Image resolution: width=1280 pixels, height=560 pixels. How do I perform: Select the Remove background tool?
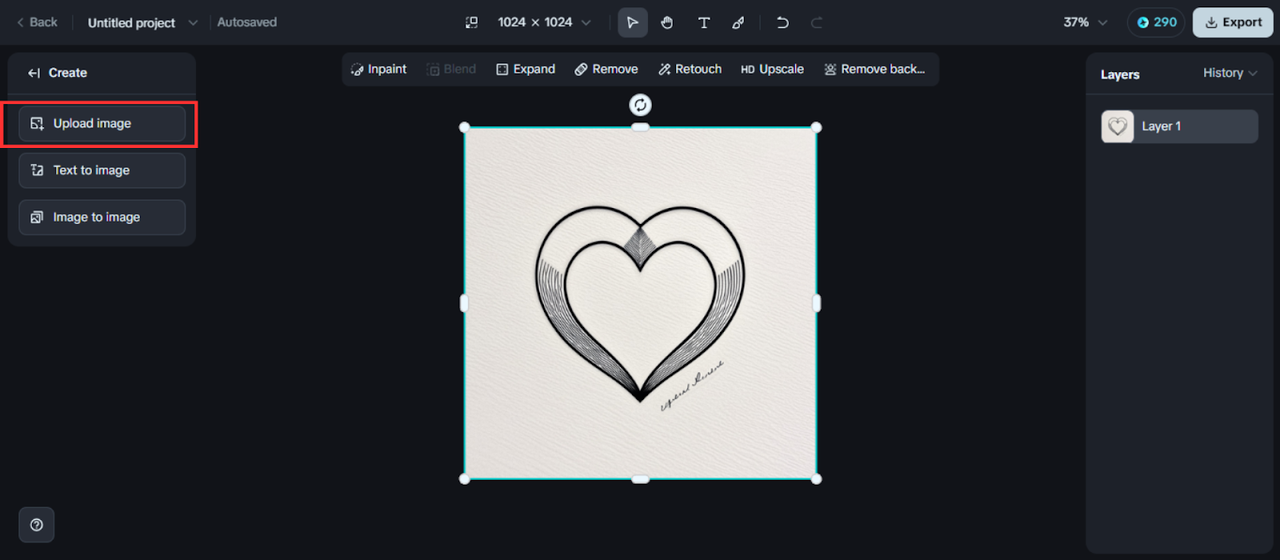(875, 69)
